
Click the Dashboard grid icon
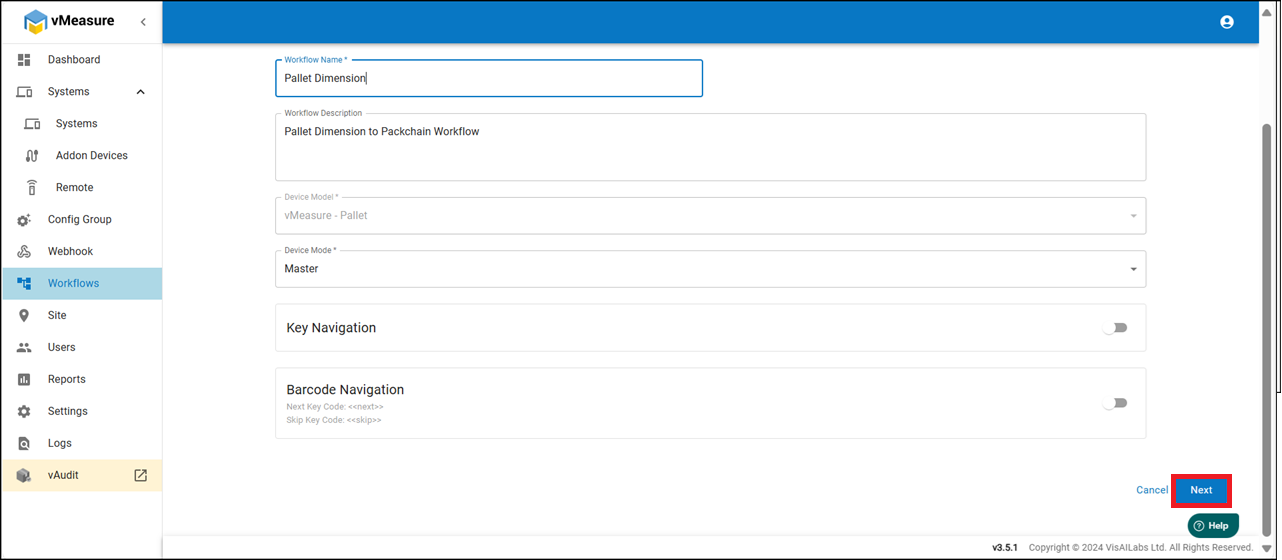(x=25, y=60)
